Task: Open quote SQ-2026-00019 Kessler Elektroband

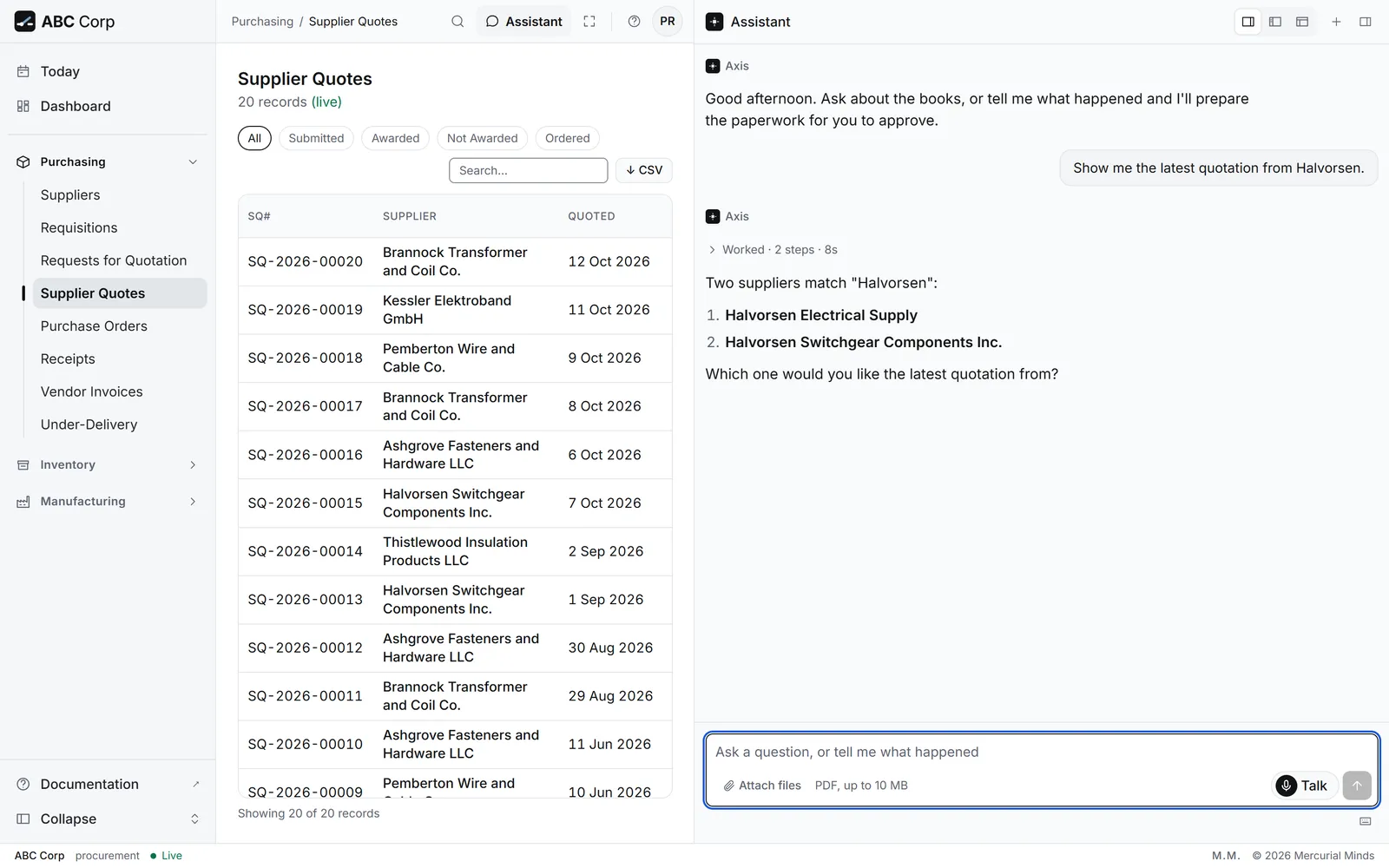Action: (455, 310)
